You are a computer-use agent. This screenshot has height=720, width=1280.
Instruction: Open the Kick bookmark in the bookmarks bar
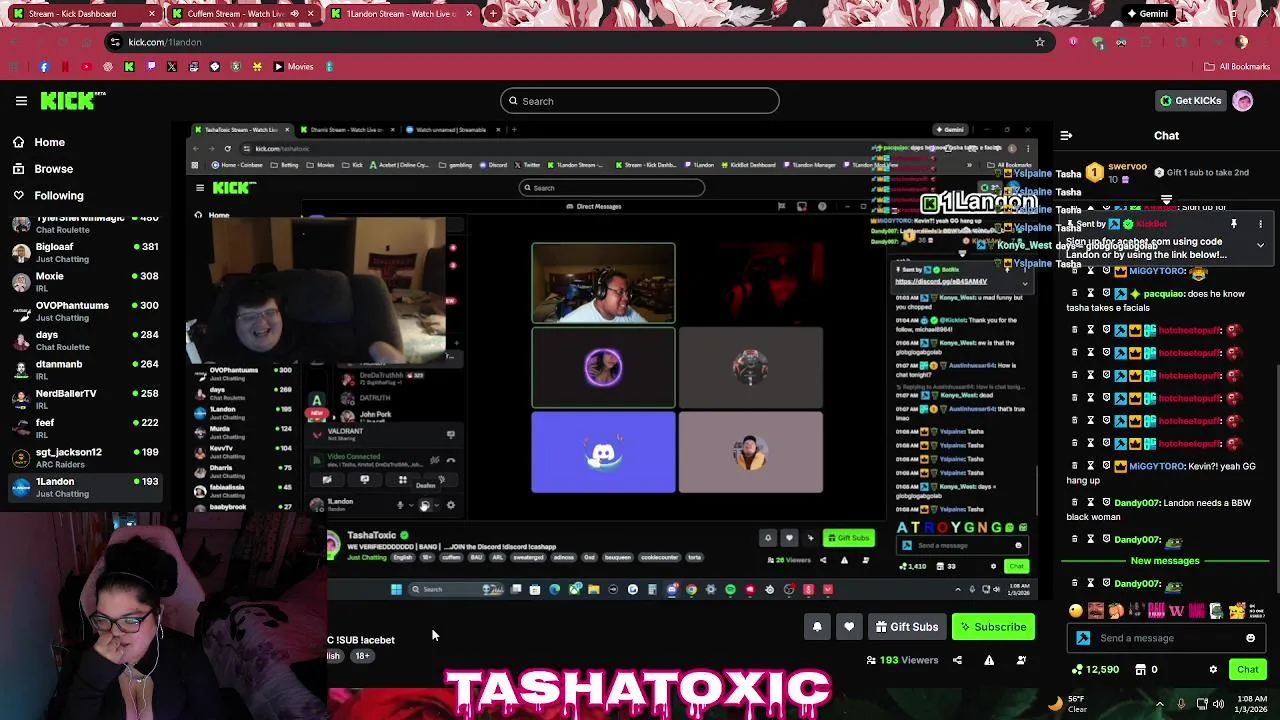tap(129, 67)
